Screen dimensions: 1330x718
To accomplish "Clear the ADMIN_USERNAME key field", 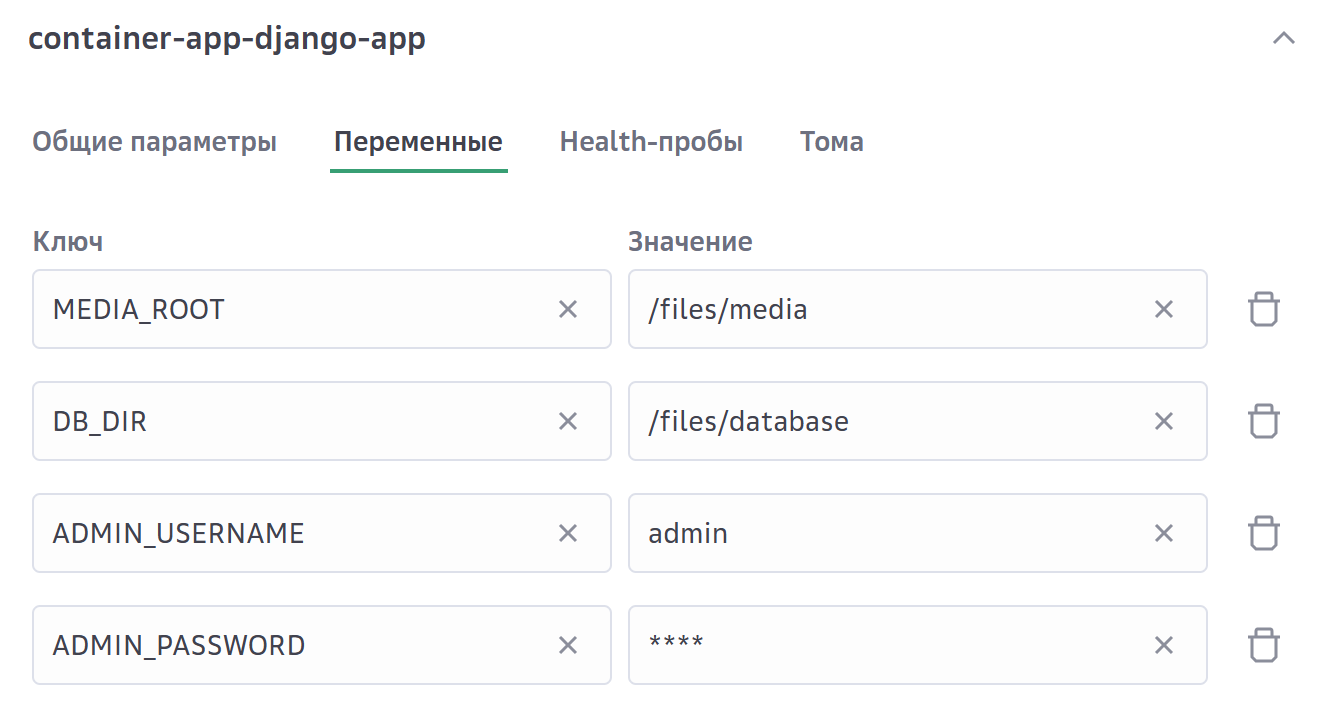I will [x=568, y=534].
